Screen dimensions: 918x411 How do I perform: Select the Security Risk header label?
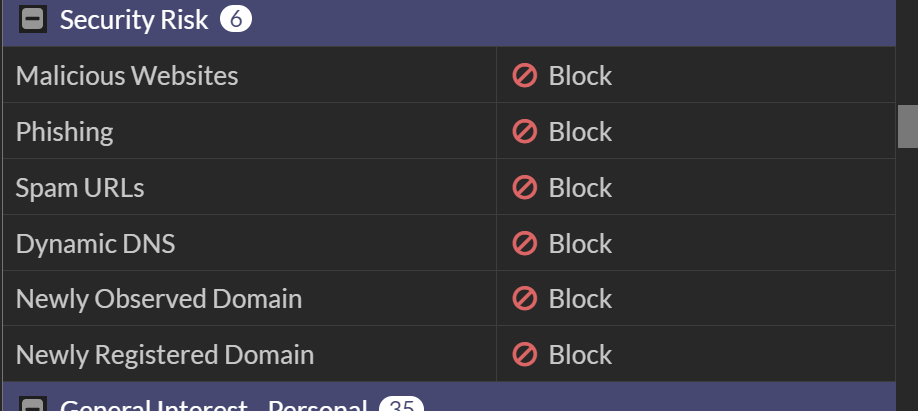click(x=134, y=20)
